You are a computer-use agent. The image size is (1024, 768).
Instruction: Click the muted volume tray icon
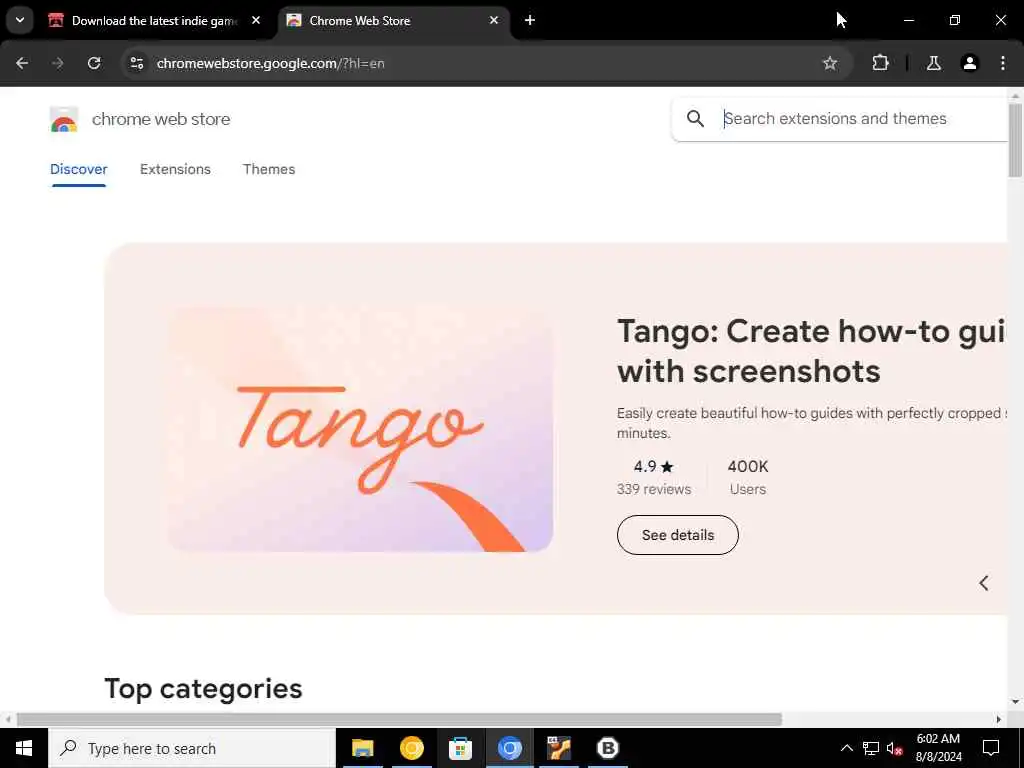coord(894,748)
